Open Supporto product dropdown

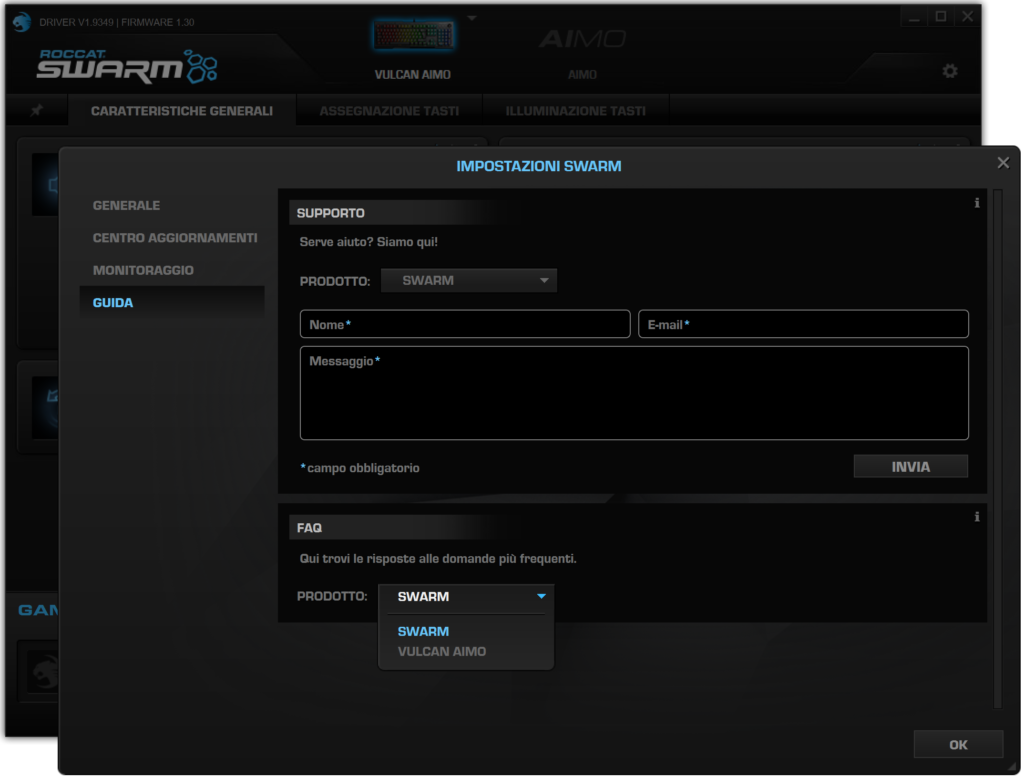coord(469,280)
